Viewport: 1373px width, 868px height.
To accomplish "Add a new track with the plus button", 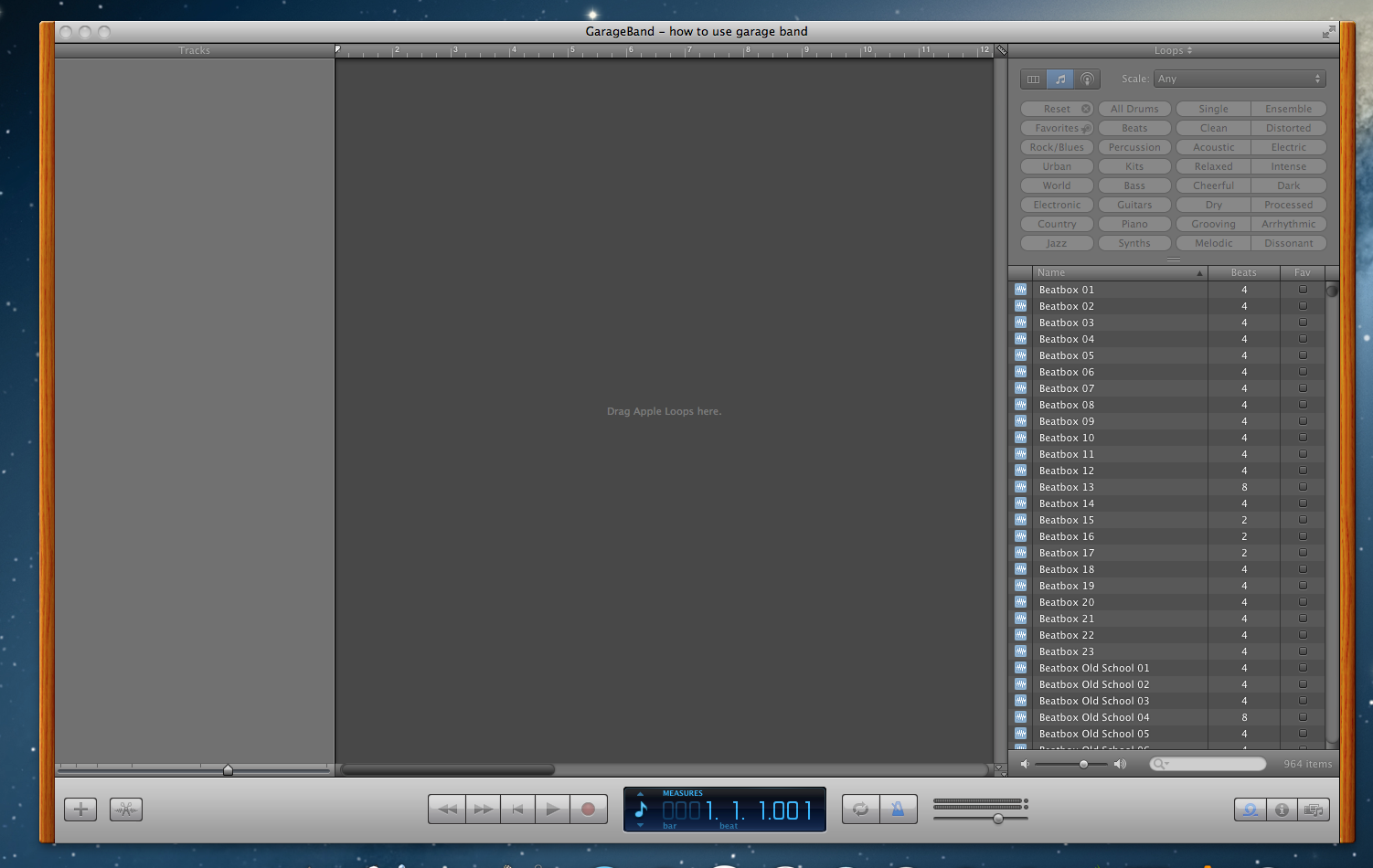I will point(80,810).
